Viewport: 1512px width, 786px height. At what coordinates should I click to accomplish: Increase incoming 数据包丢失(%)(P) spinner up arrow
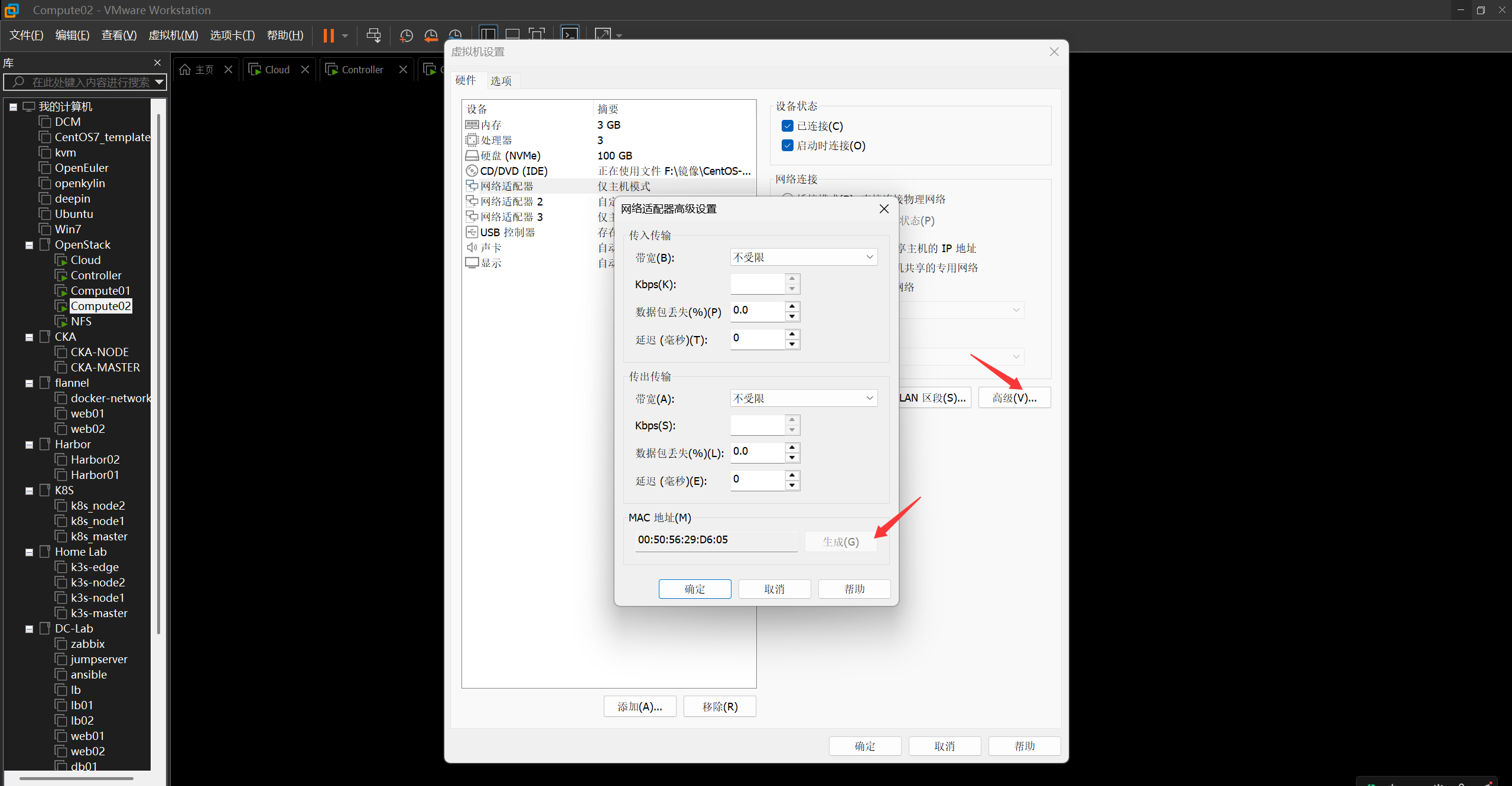(x=792, y=306)
